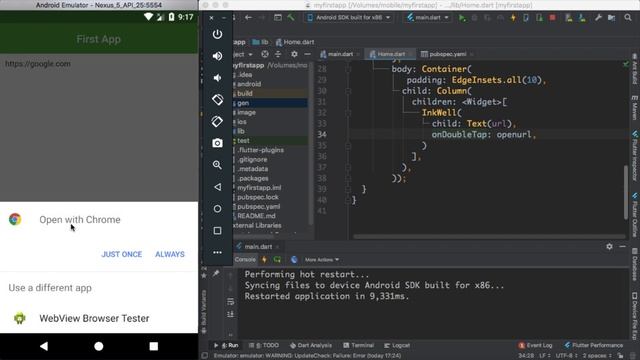Select the Console tab in run panel

click(x=245, y=260)
